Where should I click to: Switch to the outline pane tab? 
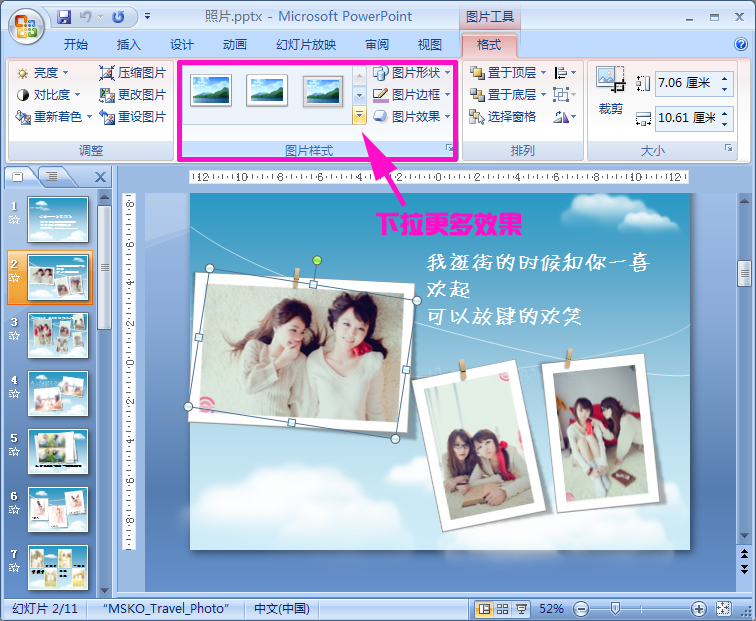pyautogui.click(x=52, y=177)
